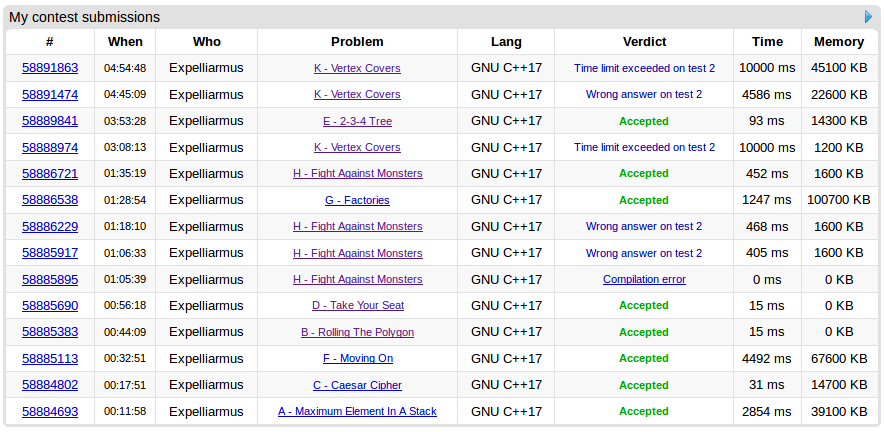The image size is (885, 432).
Task: Go to problem D - Take Your Seat
Action: [x=357, y=305]
